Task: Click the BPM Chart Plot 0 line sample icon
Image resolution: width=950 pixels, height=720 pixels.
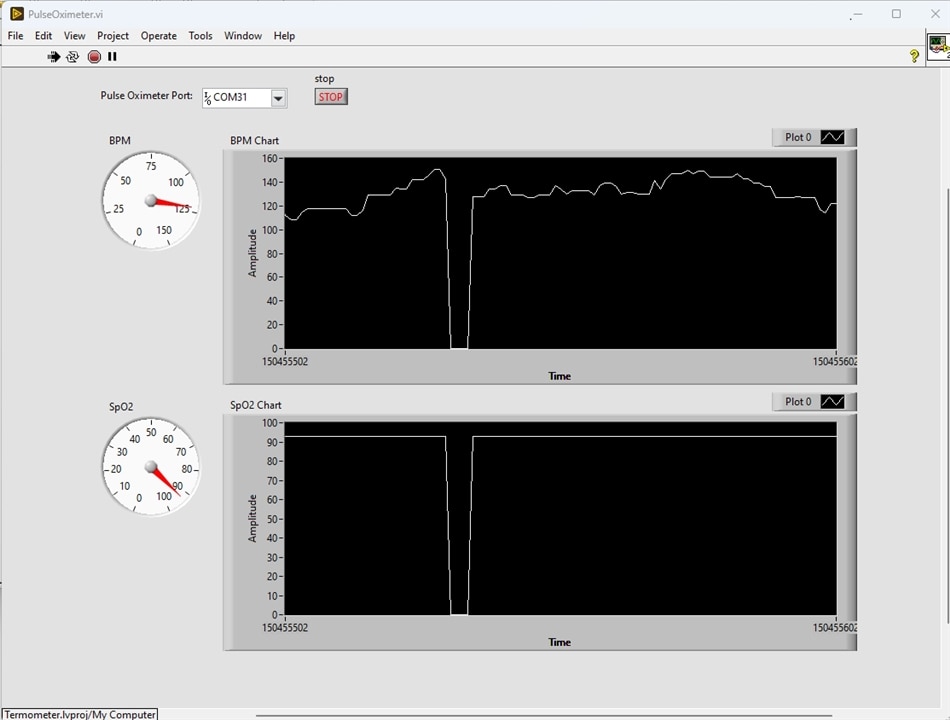Action: 832,137
